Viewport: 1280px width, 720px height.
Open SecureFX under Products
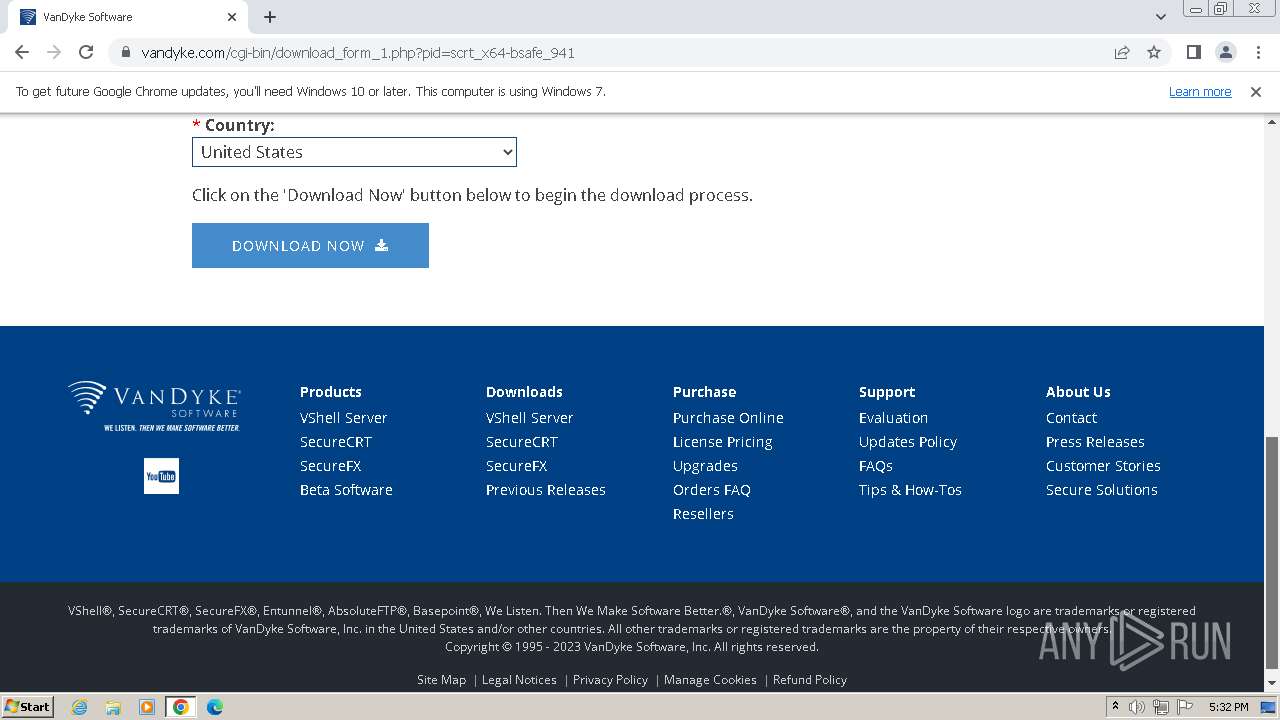click(x=330, y=466)
